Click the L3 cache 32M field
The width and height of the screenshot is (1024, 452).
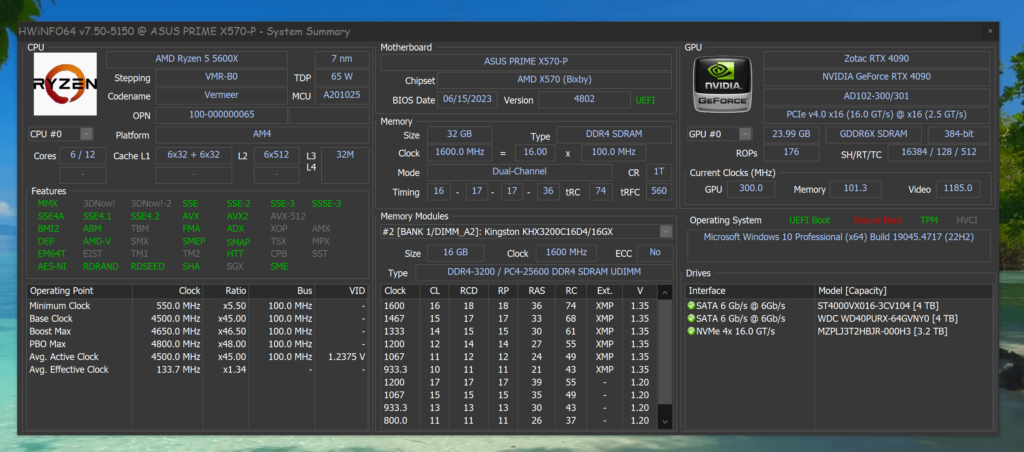[345, 165]
